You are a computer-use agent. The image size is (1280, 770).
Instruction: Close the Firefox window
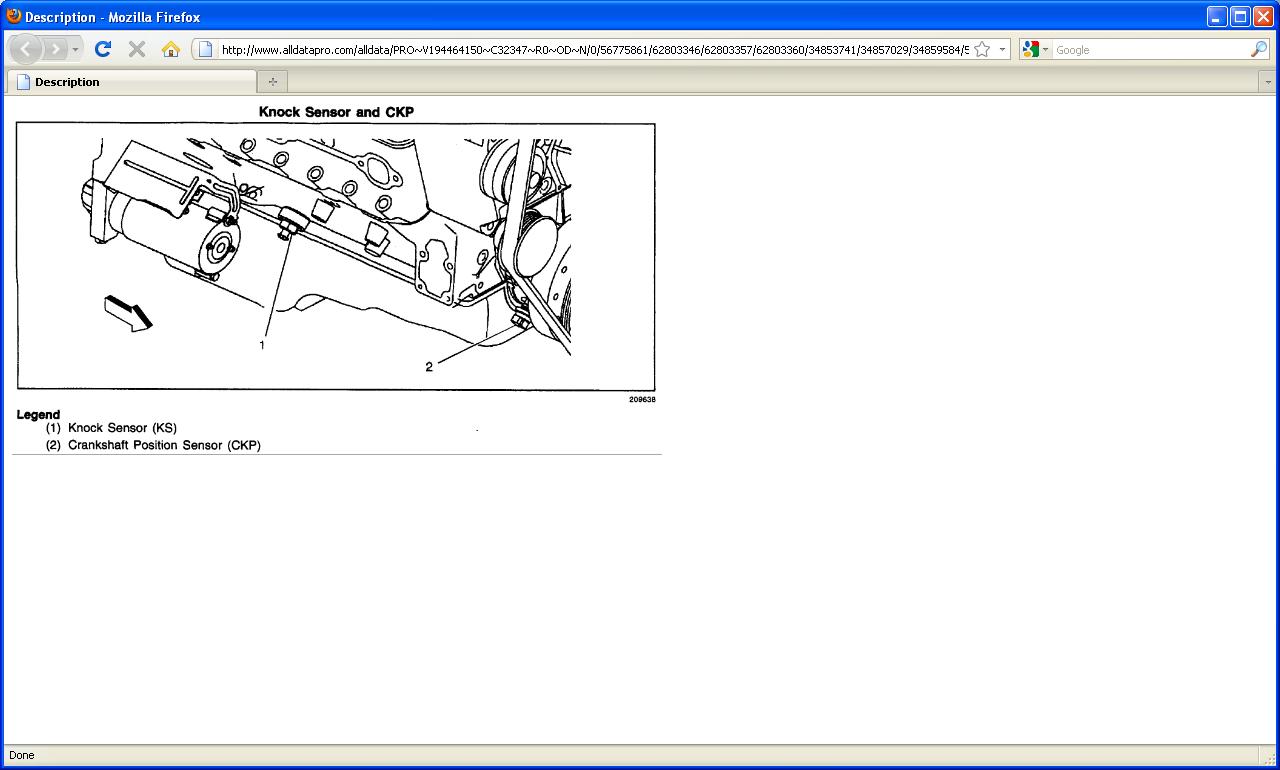[x=1263, y=16]
